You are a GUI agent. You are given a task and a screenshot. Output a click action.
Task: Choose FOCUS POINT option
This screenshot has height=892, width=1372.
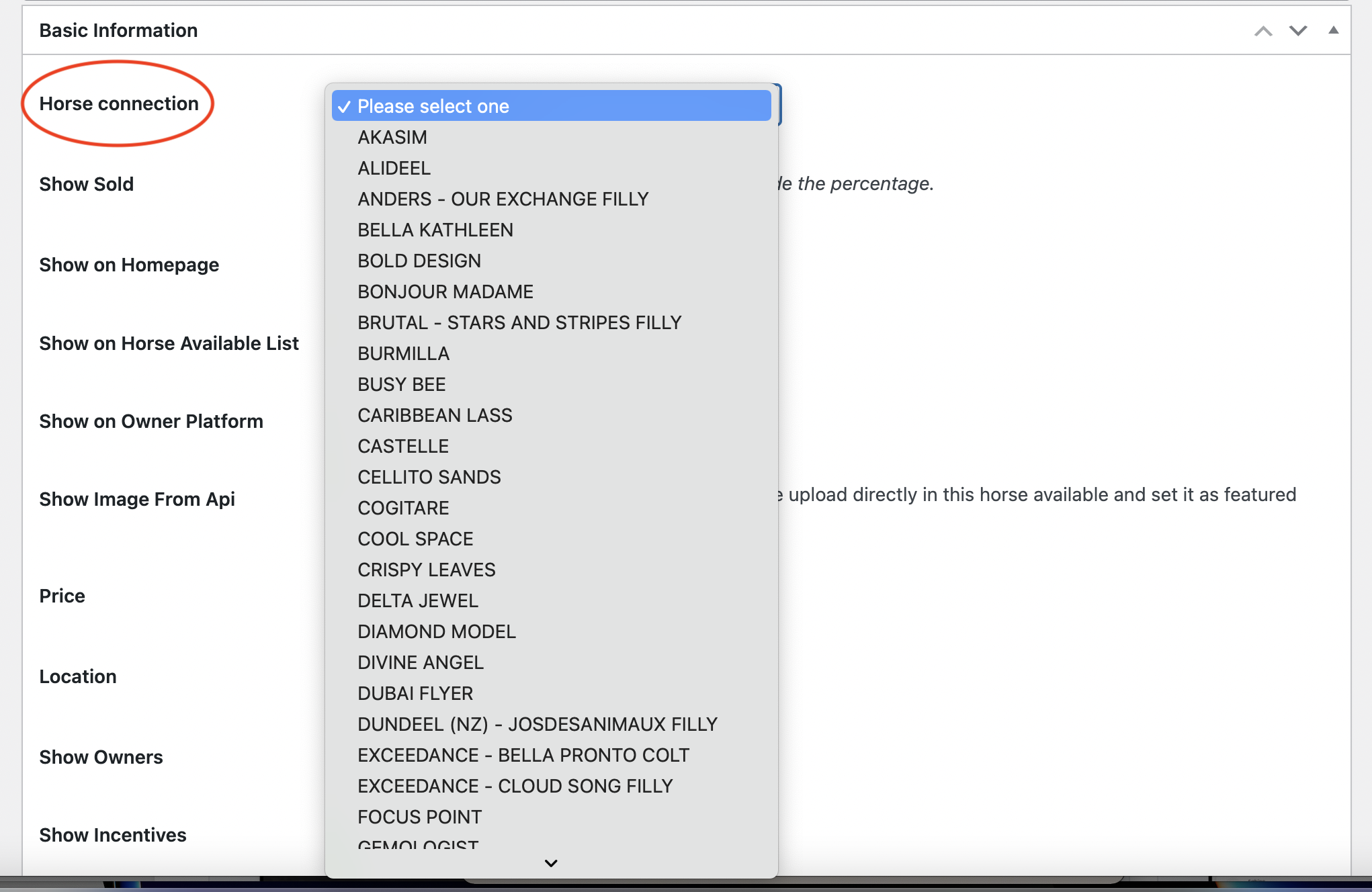(x=419, y=817)
